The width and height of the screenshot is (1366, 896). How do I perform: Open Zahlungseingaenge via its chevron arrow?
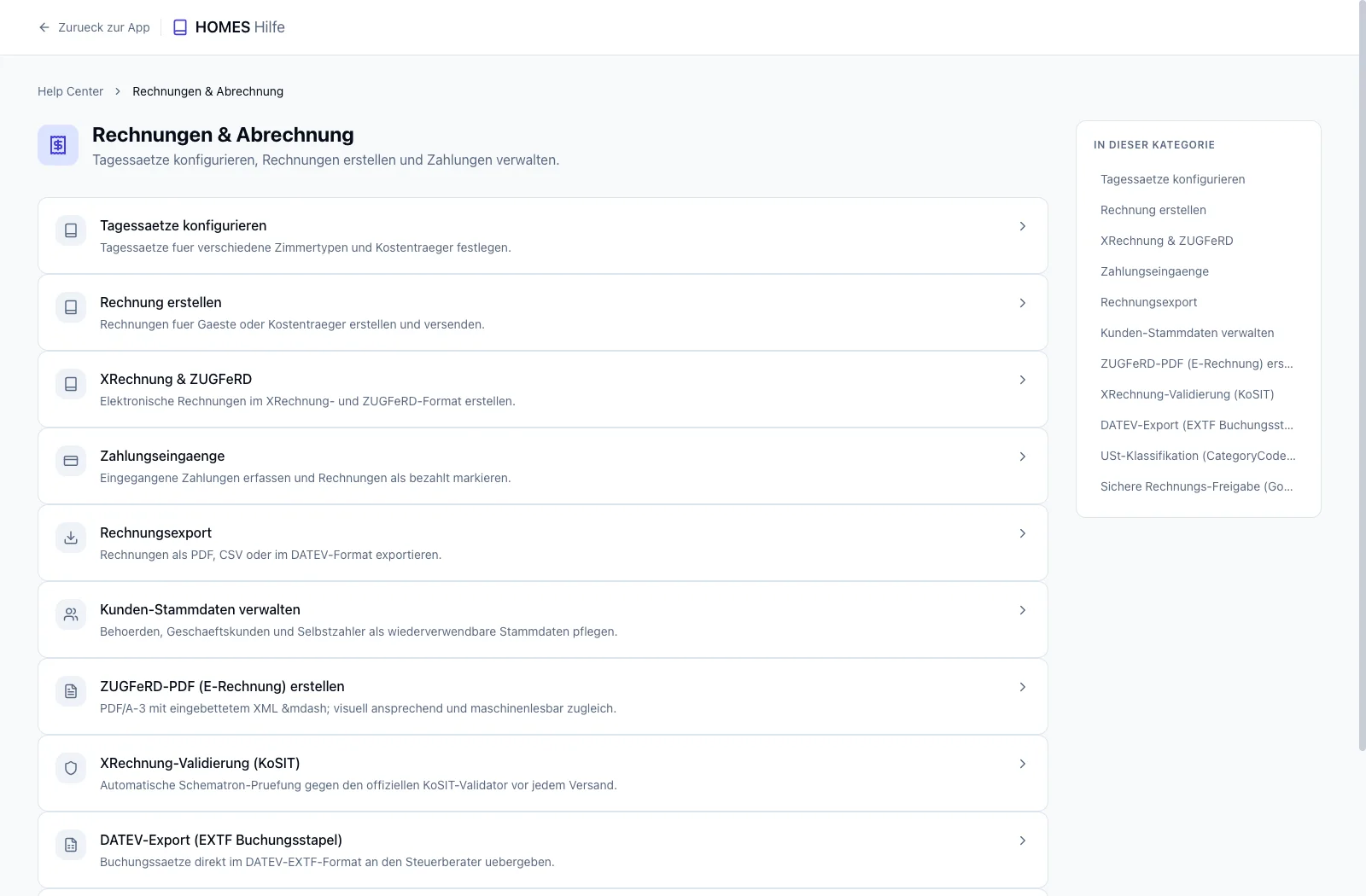[1023, 457]
